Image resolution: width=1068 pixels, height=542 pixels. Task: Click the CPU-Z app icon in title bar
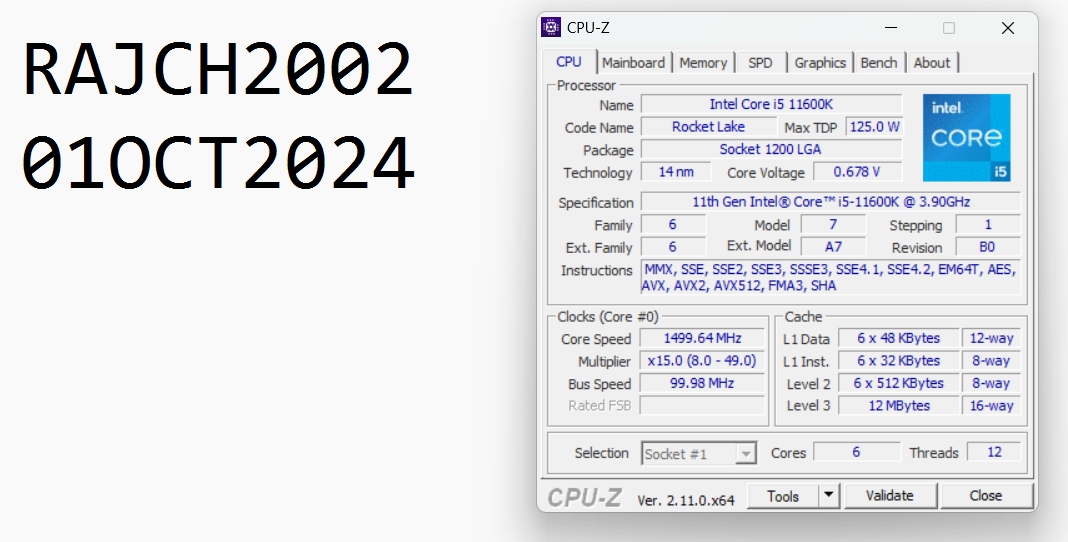pos(550,27)
